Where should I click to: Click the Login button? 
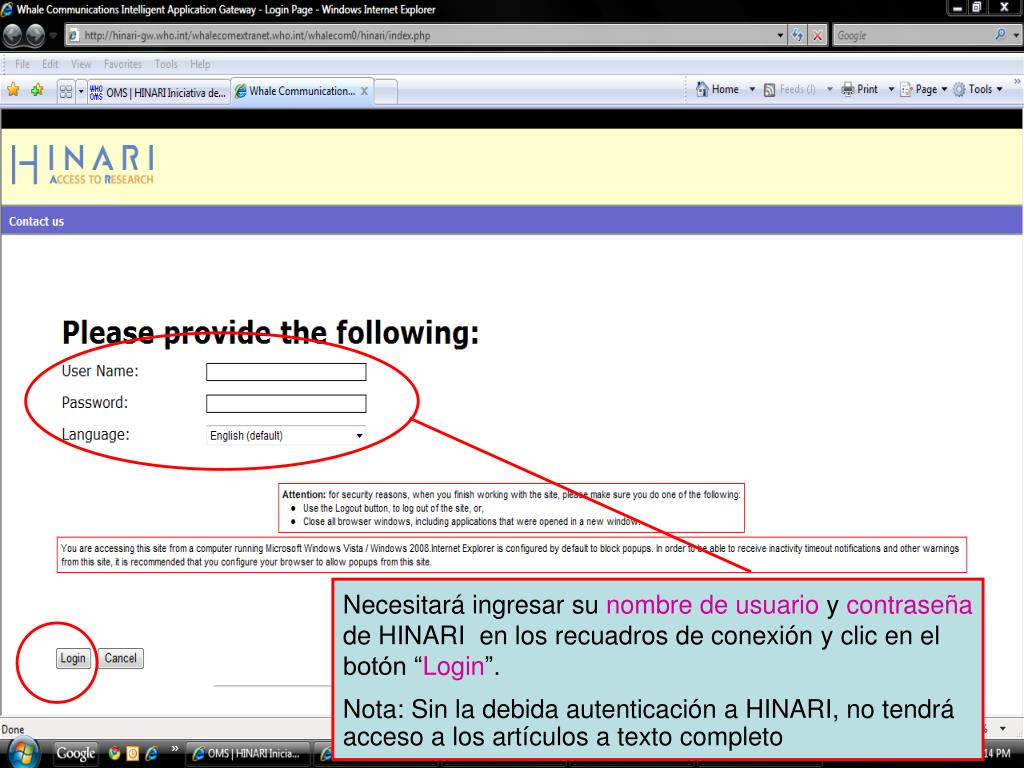(x=72, y=658)
